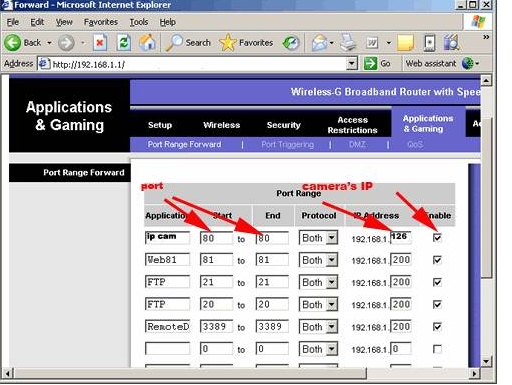The width and height of the screenshot is (512, 385).
Task: Open the Port Triggering subtab
Action: 287,144
